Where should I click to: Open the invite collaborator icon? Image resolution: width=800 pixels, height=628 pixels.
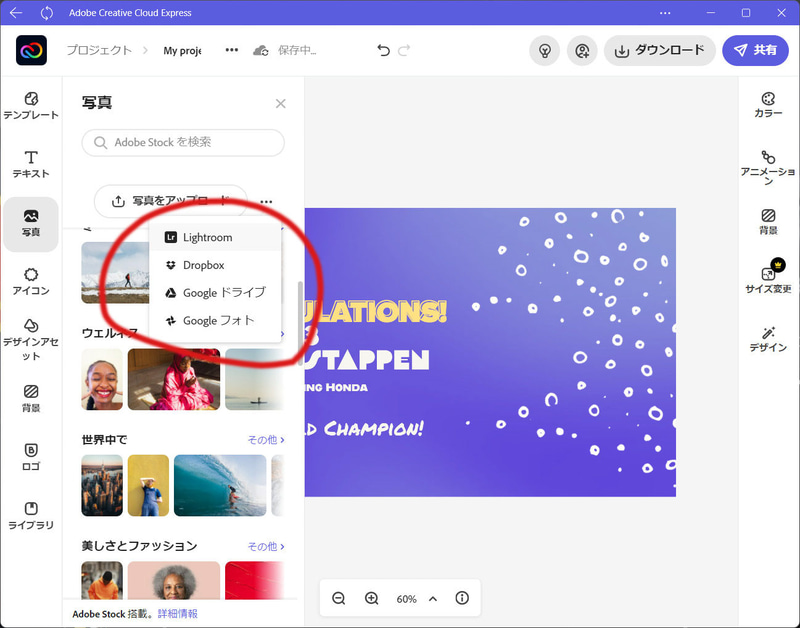[582, 50]
